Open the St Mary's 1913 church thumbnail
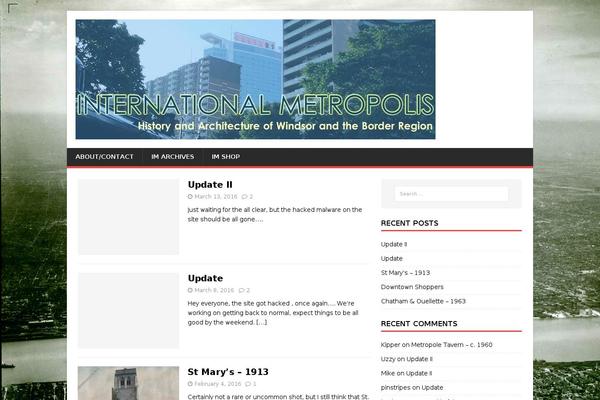The height and width of the screenshot is (400, 600). (x=128, y=383)
